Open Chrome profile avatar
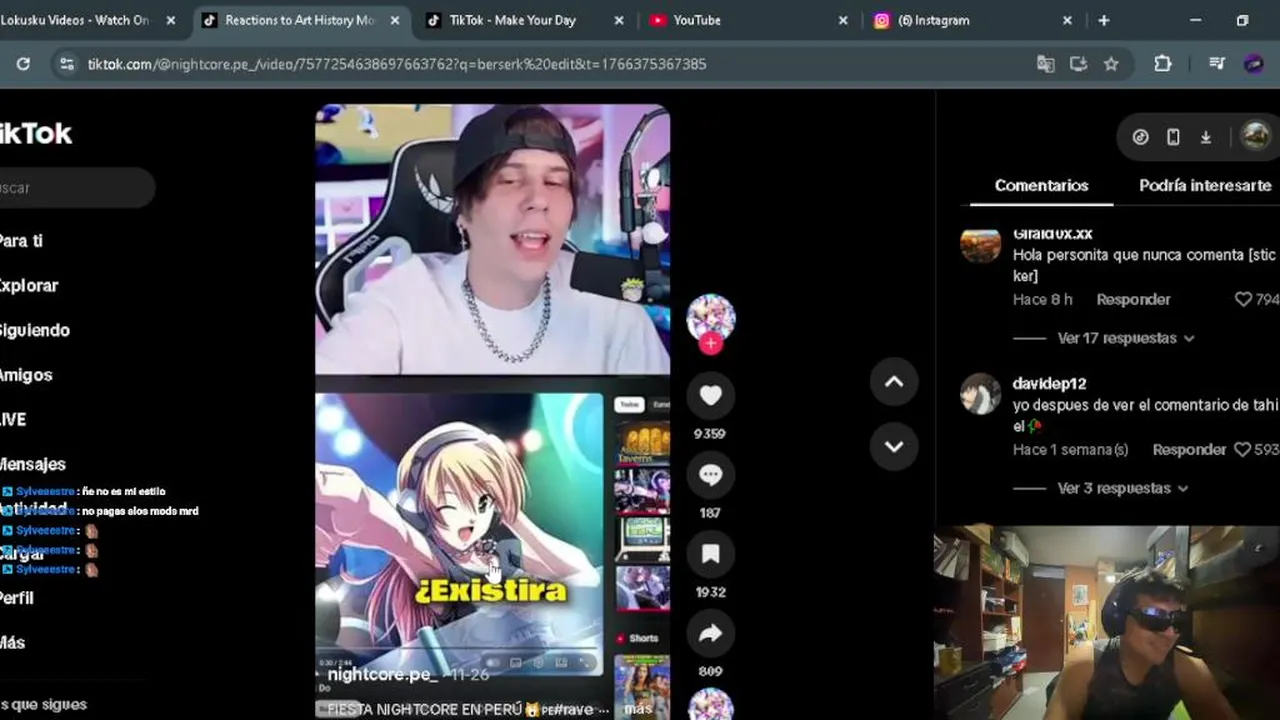1280x720 pixels. [1253, 64]
